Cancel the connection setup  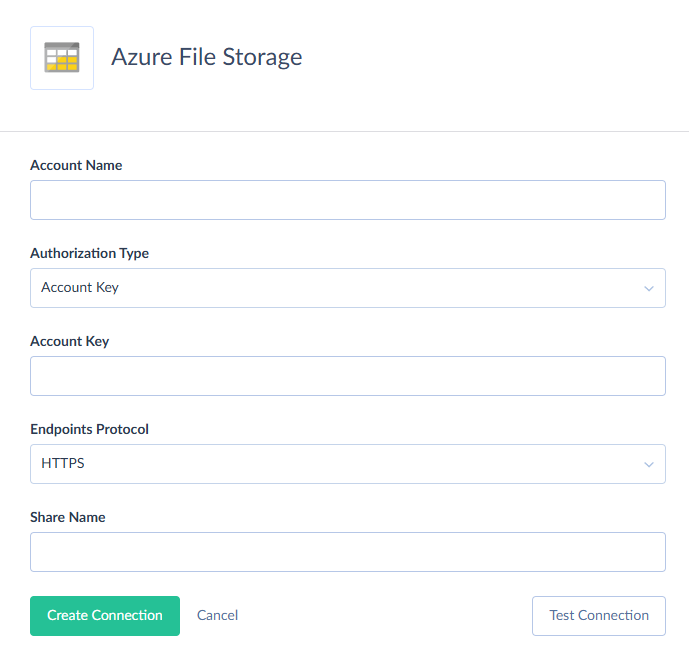[x=217, y=616]
